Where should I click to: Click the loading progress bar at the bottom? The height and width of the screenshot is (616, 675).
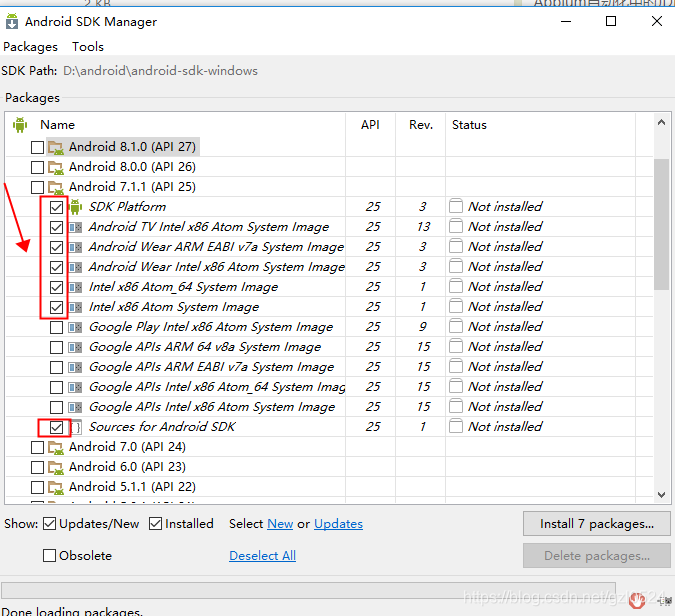pos(308,590)
